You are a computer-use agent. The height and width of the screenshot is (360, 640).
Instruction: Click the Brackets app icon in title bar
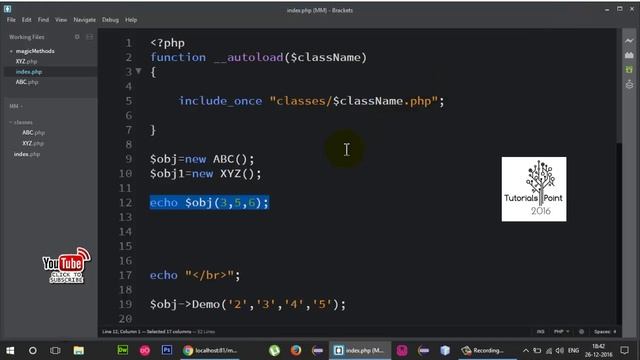(x=7, y=9)
